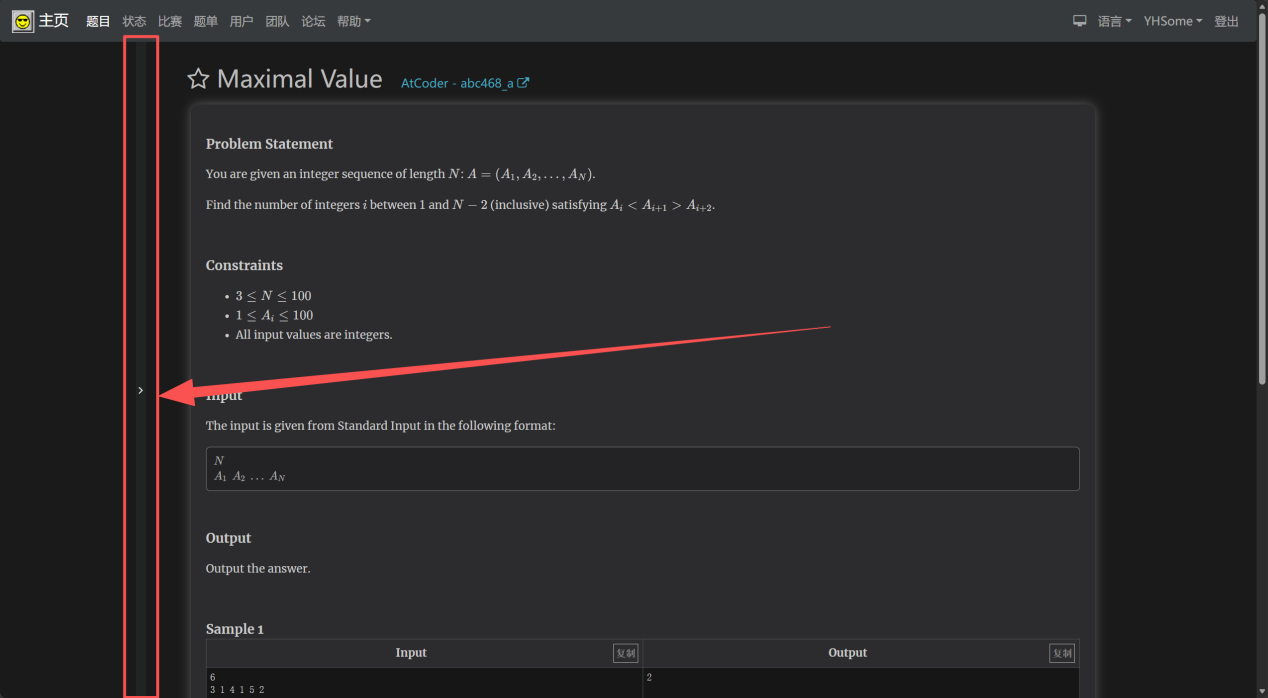
Task: Go to 主页 home page
Action: (54, 21)
